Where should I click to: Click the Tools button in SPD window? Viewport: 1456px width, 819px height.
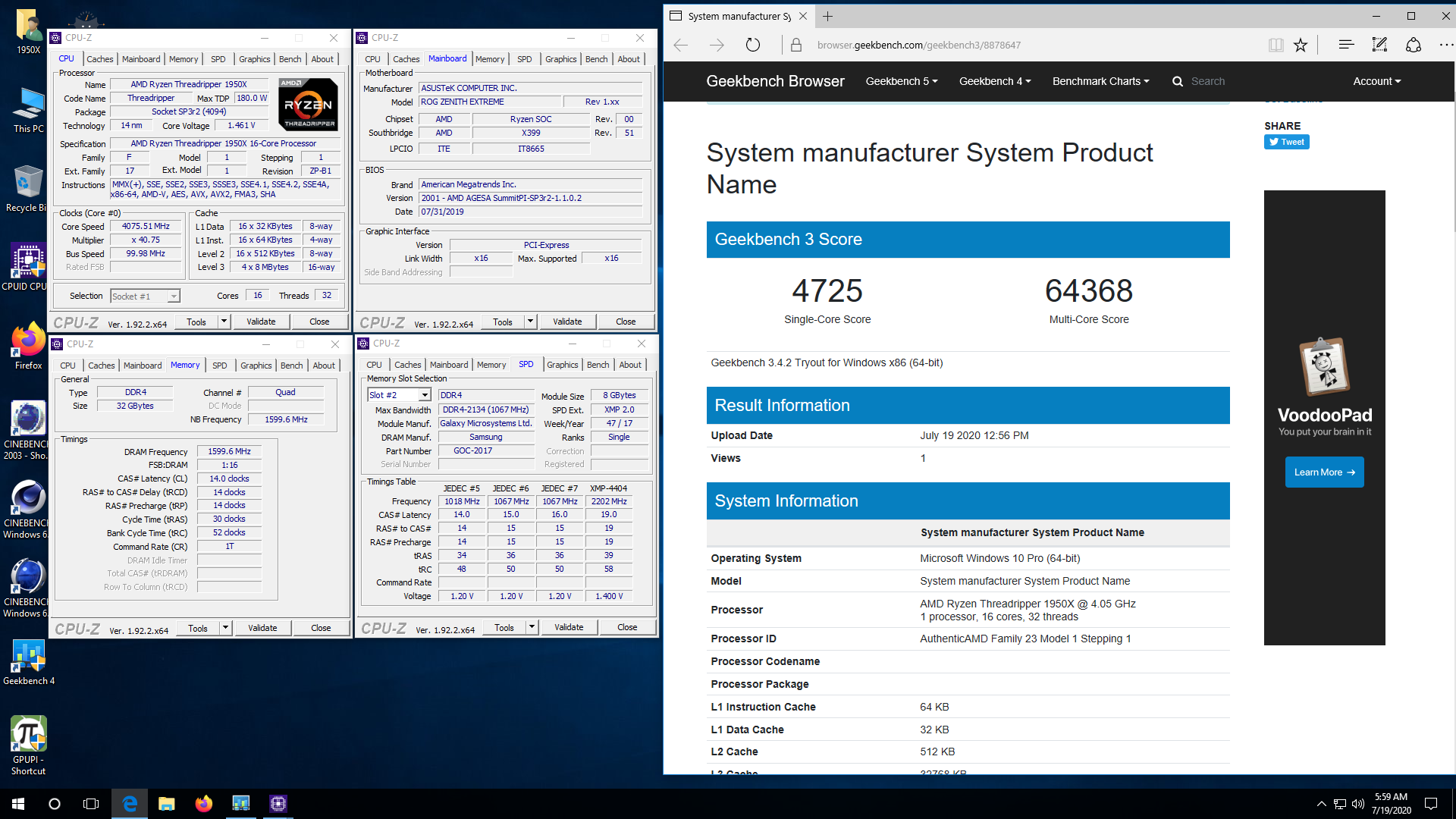click(504, 627)
